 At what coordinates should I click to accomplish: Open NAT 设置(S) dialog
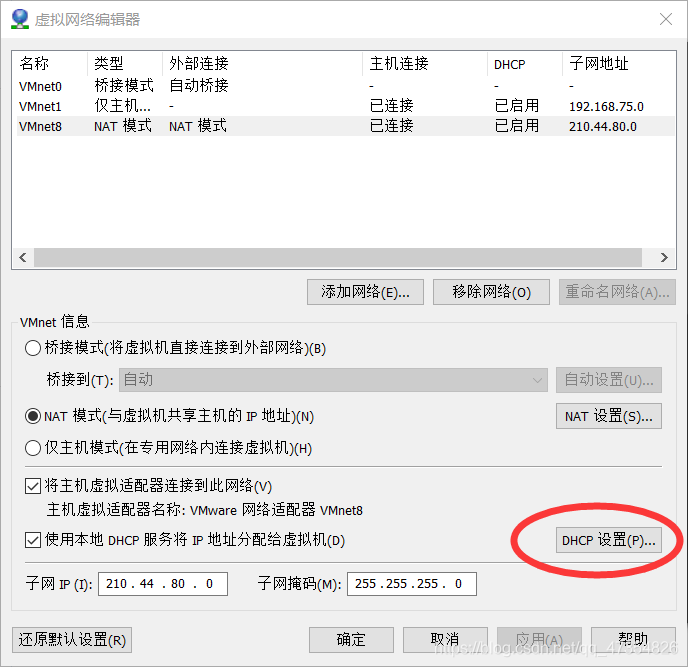tap(609, 416)
